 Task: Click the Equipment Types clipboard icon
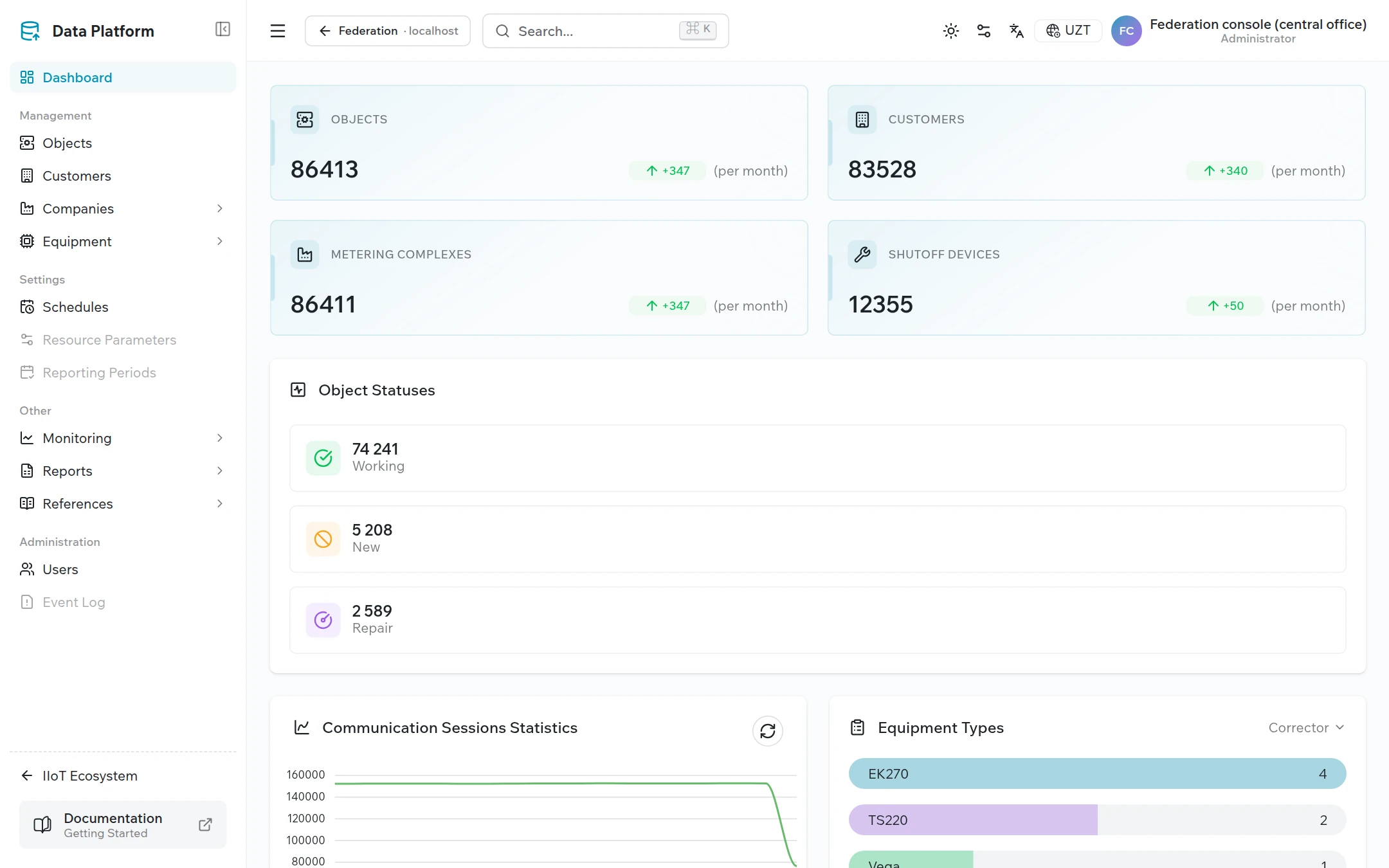pyautogui.click(x=858, y=727)
